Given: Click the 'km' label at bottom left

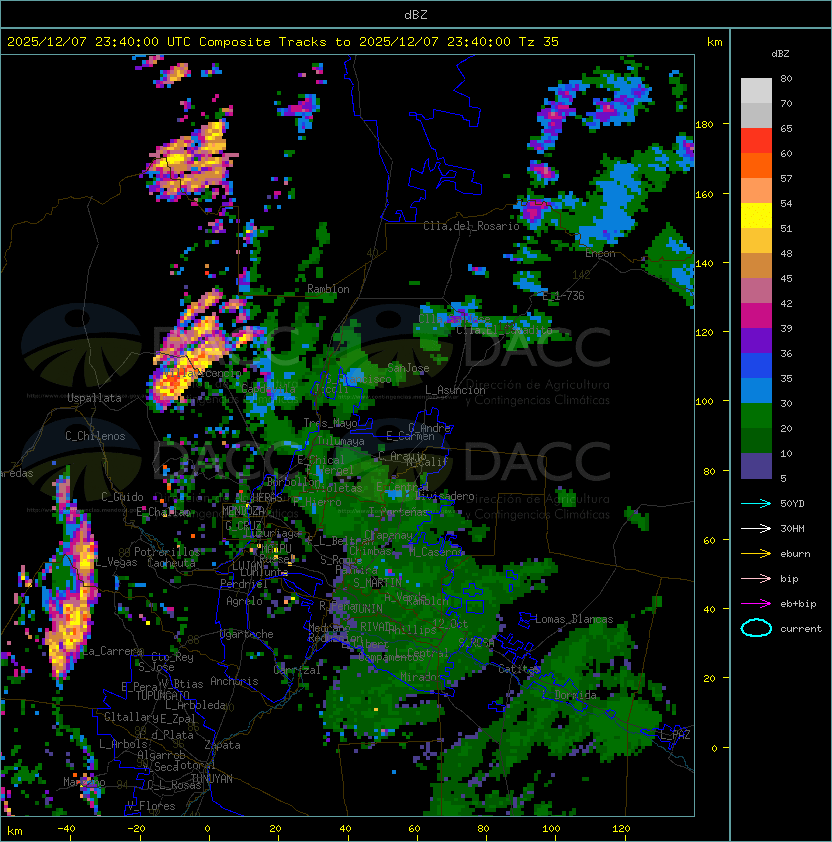Looking at the screenshot, I should coord(15,831).
